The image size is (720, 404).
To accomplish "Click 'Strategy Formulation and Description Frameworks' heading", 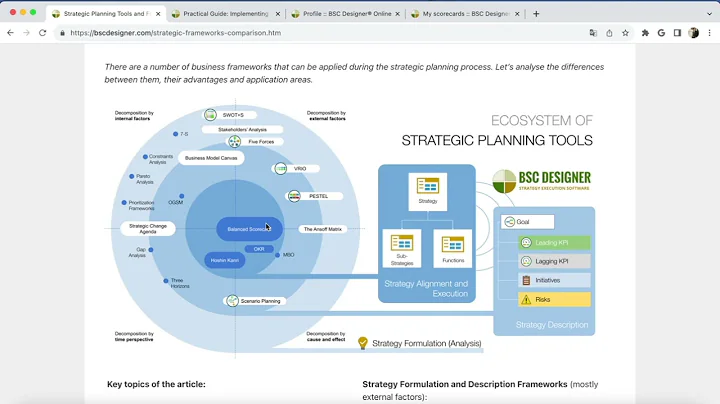I will [465, 384].
